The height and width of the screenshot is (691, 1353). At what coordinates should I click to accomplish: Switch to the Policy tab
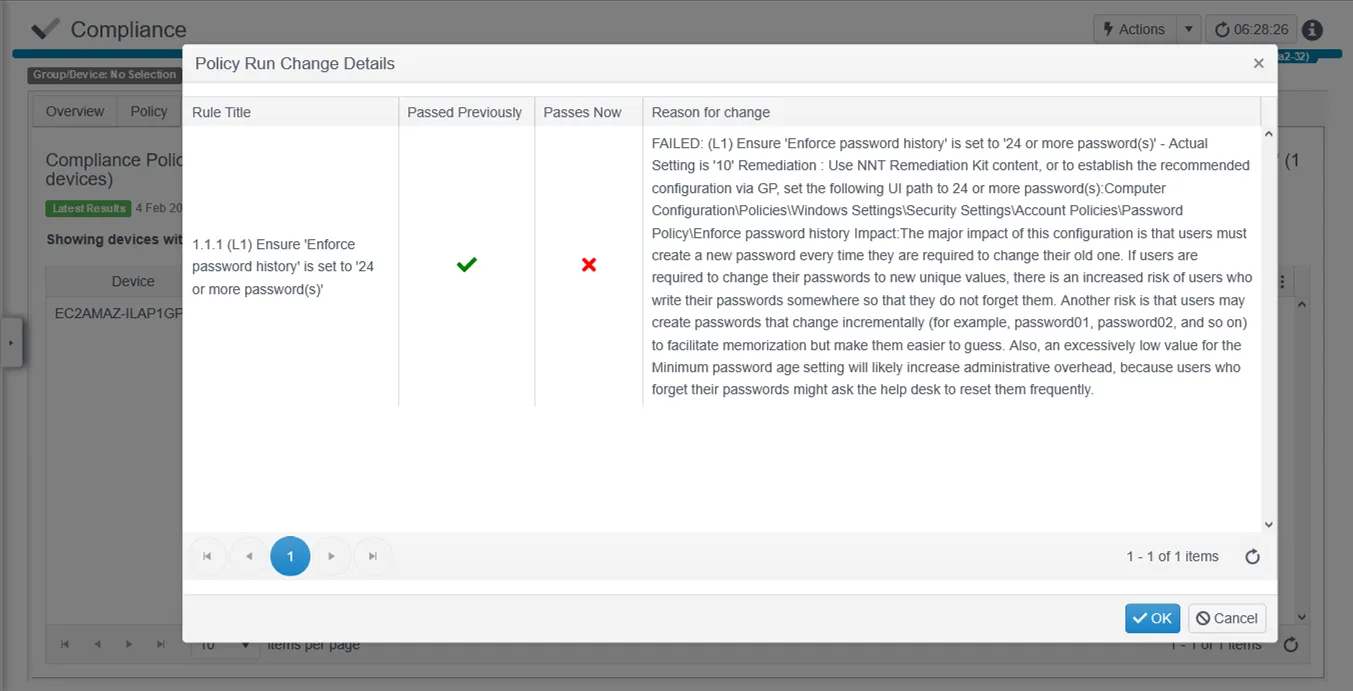[149, 111]
